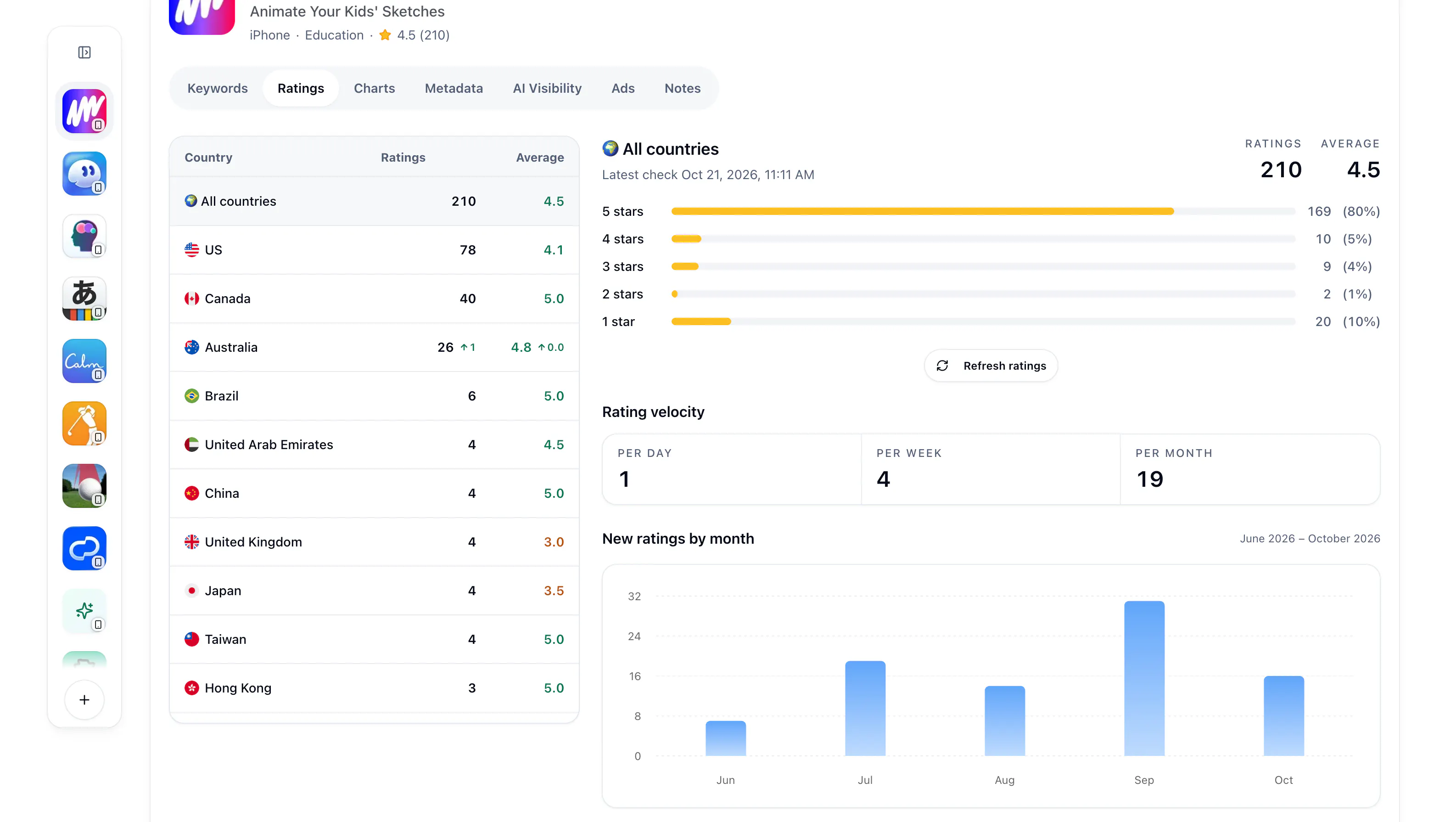
Task: Click the Refresh ratings button
Action: tap(991, 366)
